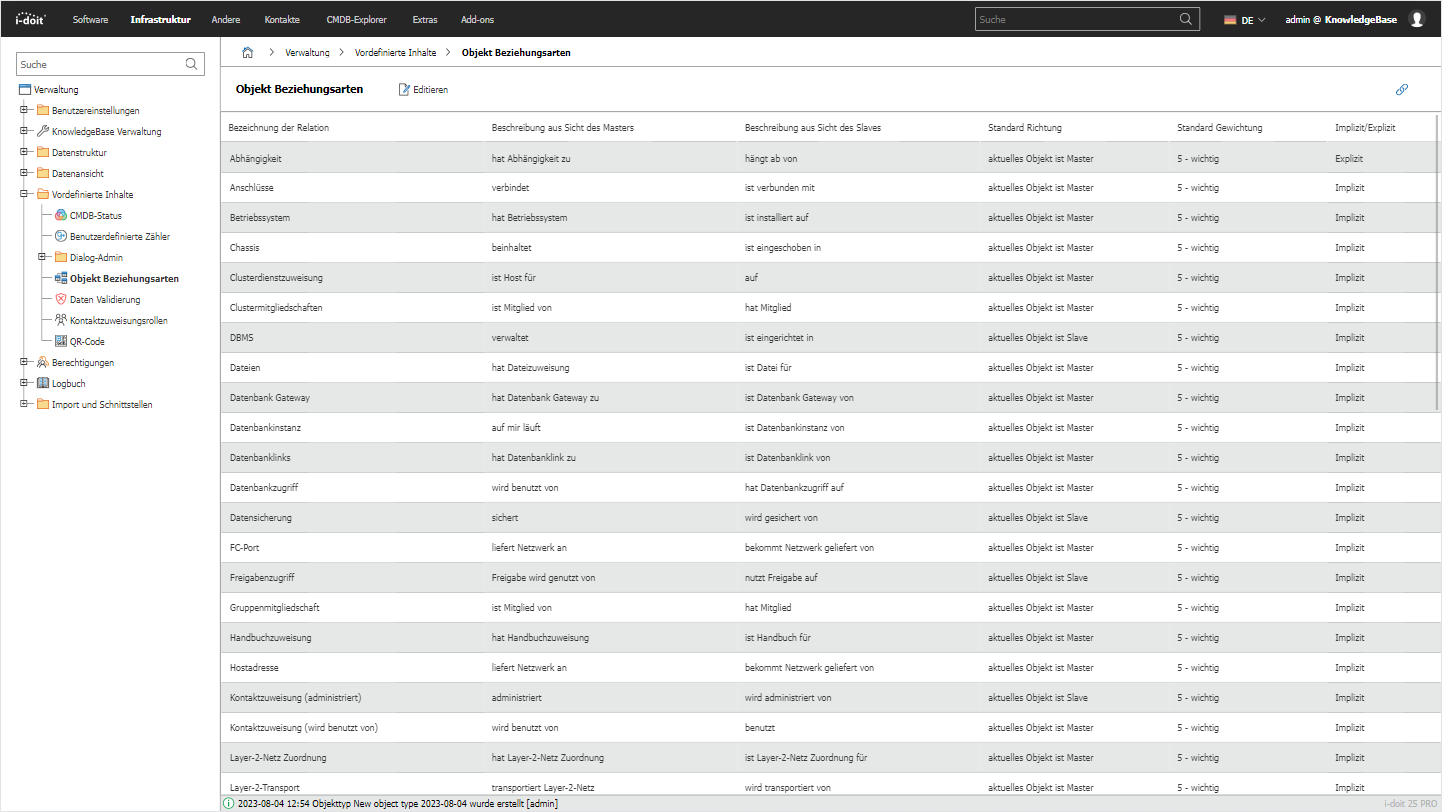Open Kontaktzuweisungsrollen in the tree

(118, 320)
